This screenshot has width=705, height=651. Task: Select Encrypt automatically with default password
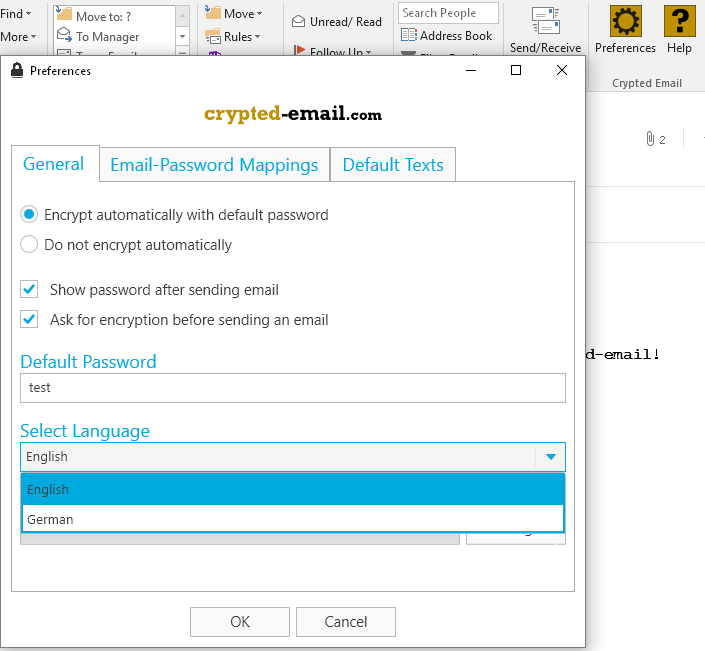pos(29,214)
